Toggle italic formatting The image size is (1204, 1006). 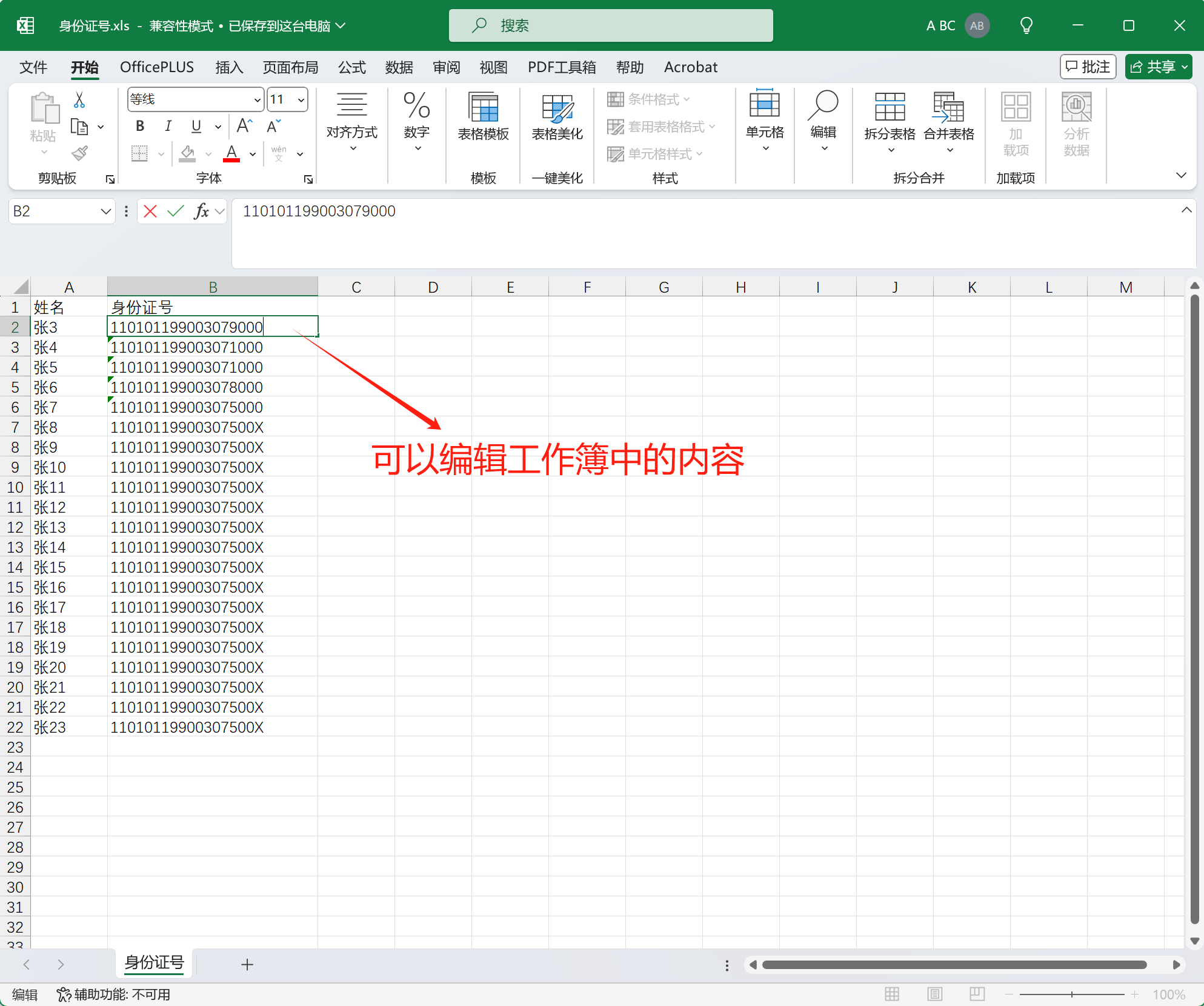tap(168, 126)
